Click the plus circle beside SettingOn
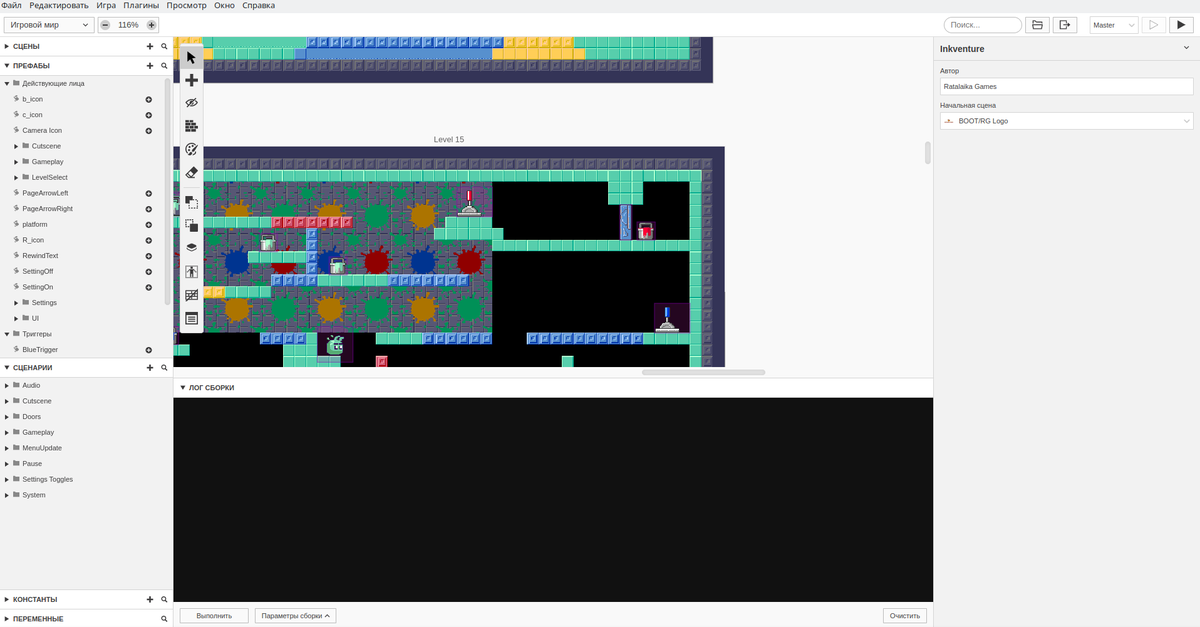Image resolution: width=1200 pixels, height=627 pixels. click(x=149, y=286)
